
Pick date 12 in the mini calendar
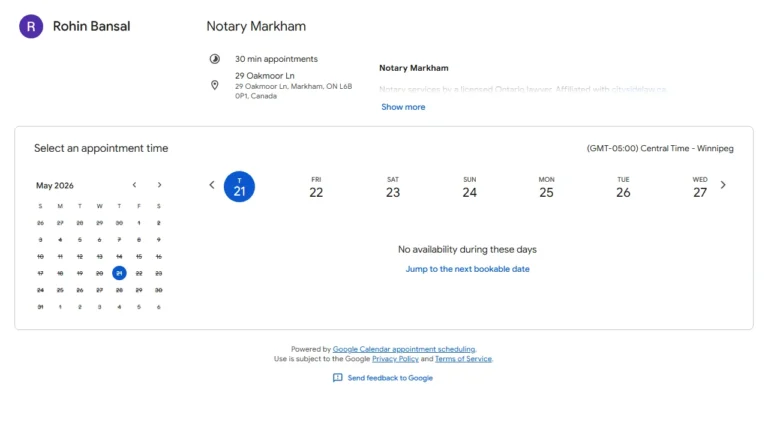(80, 257)
